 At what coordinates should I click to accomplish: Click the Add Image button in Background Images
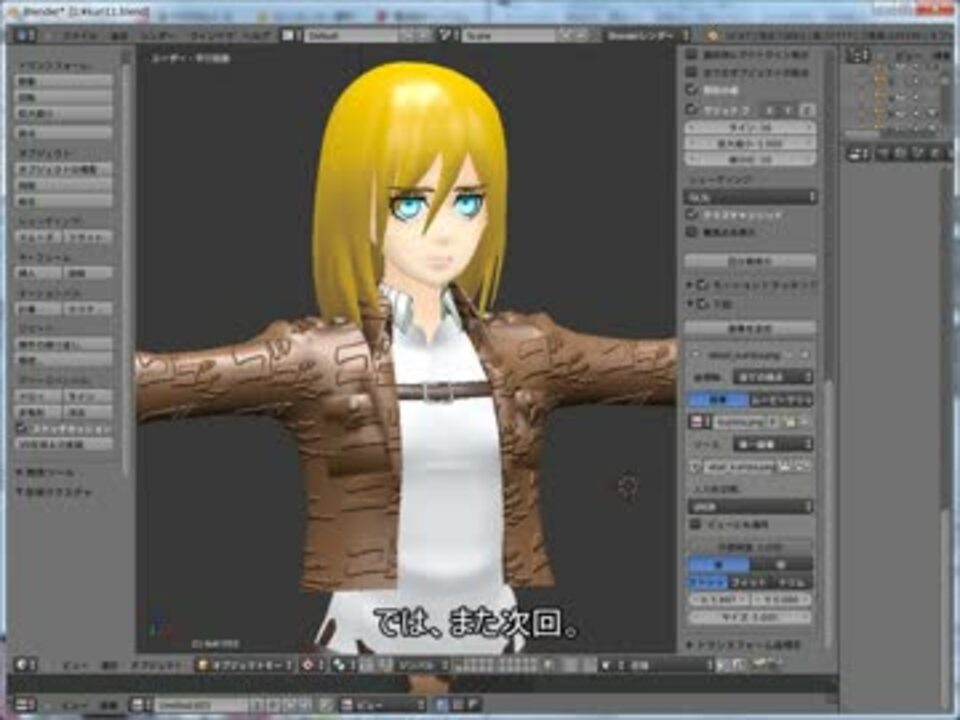tap(751, 329)
